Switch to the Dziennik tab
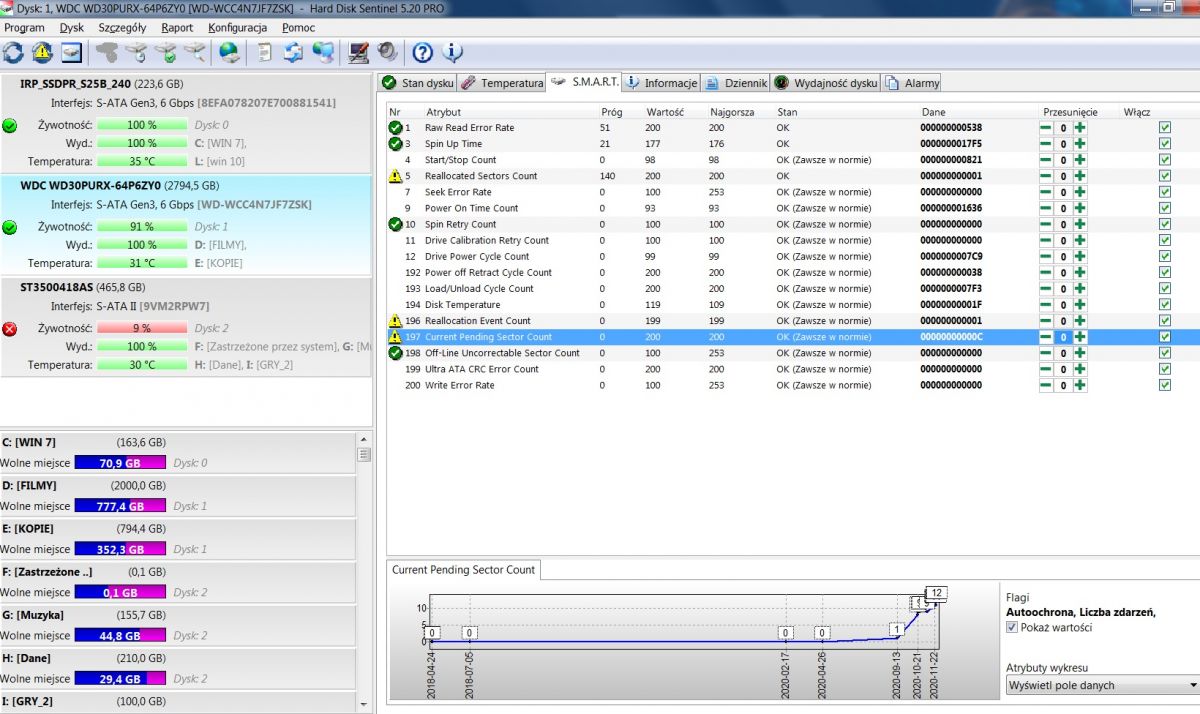This screenshot has height=714, width=1200. point(736,83)
